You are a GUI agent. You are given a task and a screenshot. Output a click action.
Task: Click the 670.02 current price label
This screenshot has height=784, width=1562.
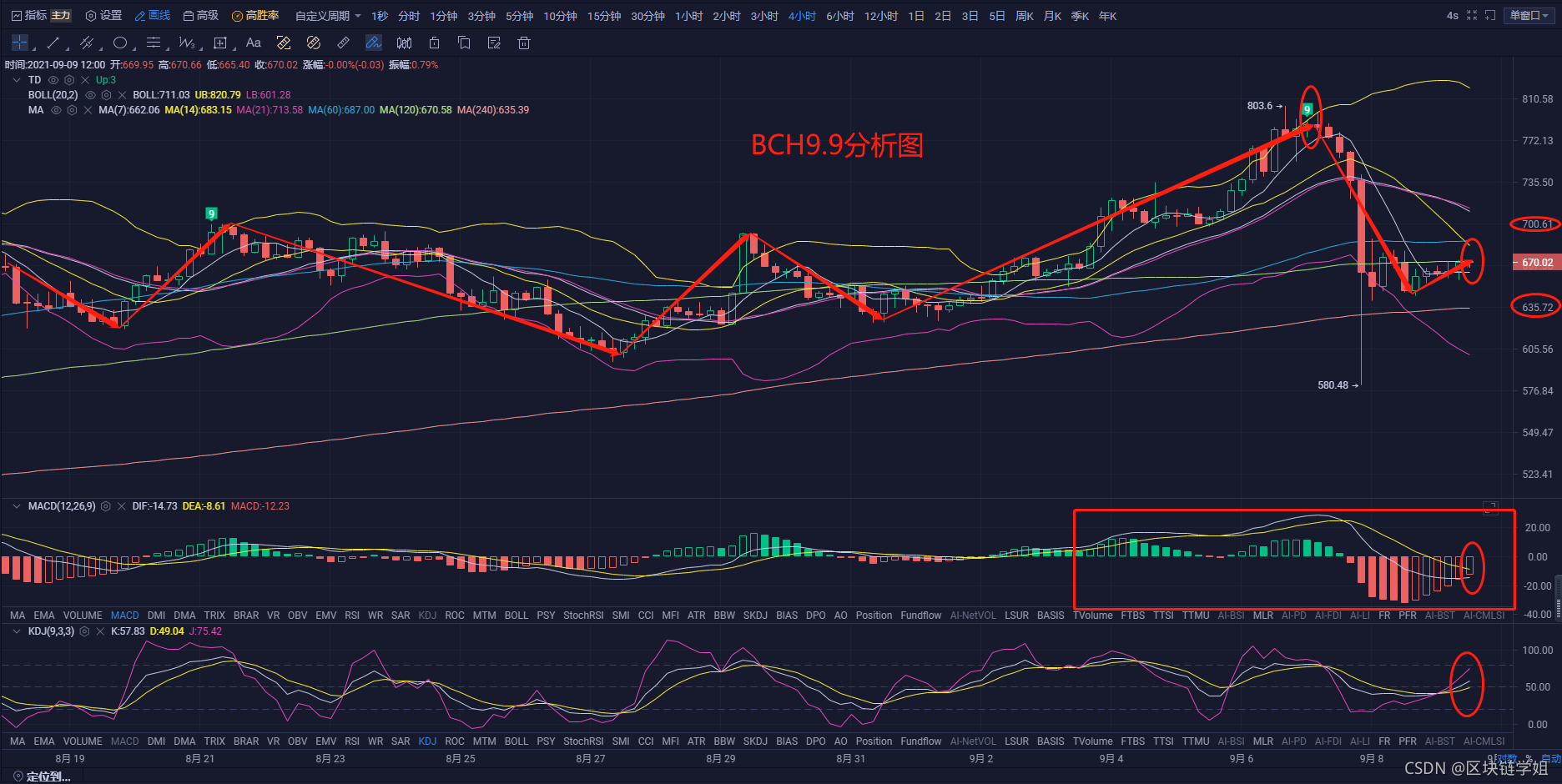pos(1536,262)
